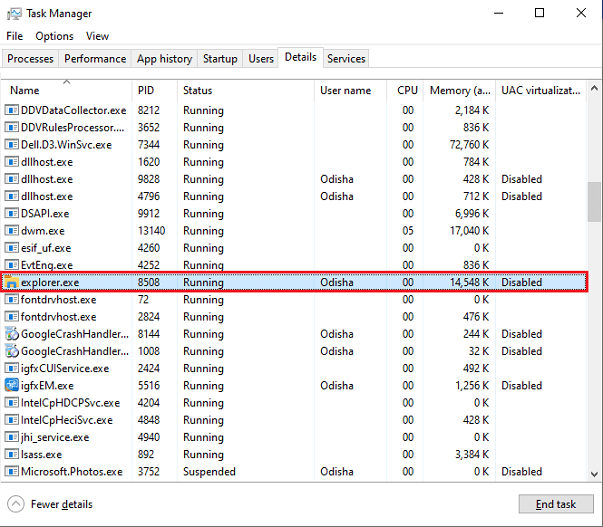Switch to the App history tab
The width and height of the screenshot is (603, 527).
coord(164,58)
